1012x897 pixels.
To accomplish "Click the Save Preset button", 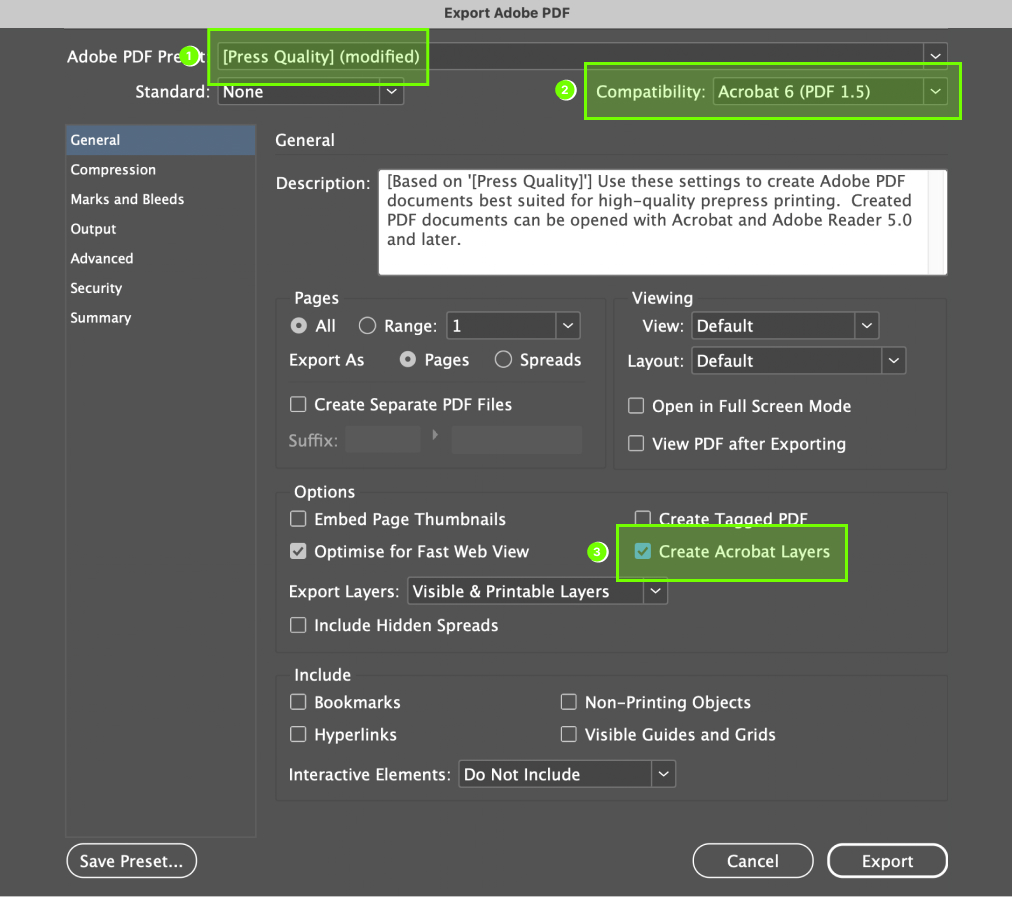I will (x=132, y=861).
